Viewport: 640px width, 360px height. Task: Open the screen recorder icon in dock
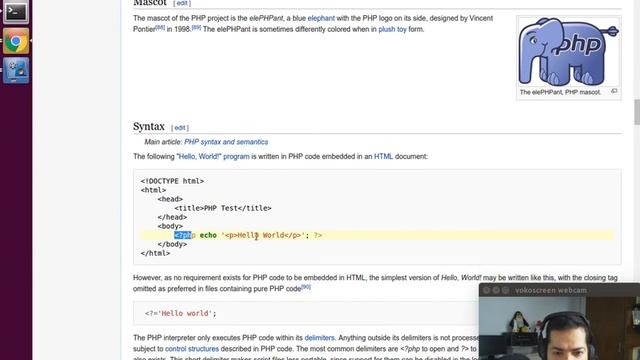coord(16,70)
